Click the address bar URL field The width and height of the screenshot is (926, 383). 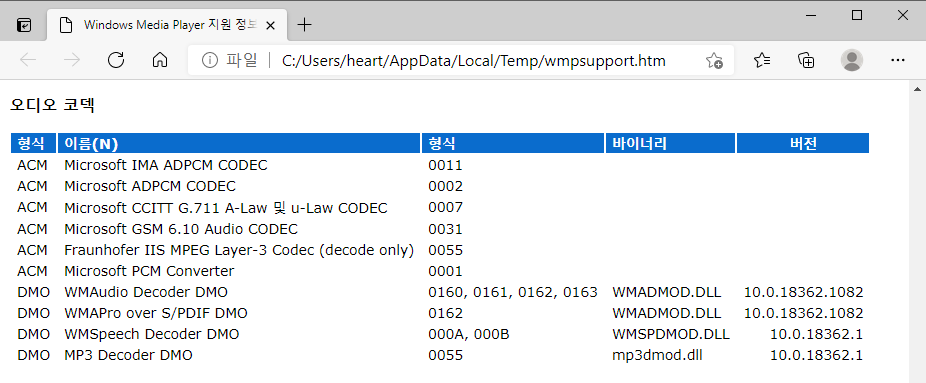tap(474, 60)
